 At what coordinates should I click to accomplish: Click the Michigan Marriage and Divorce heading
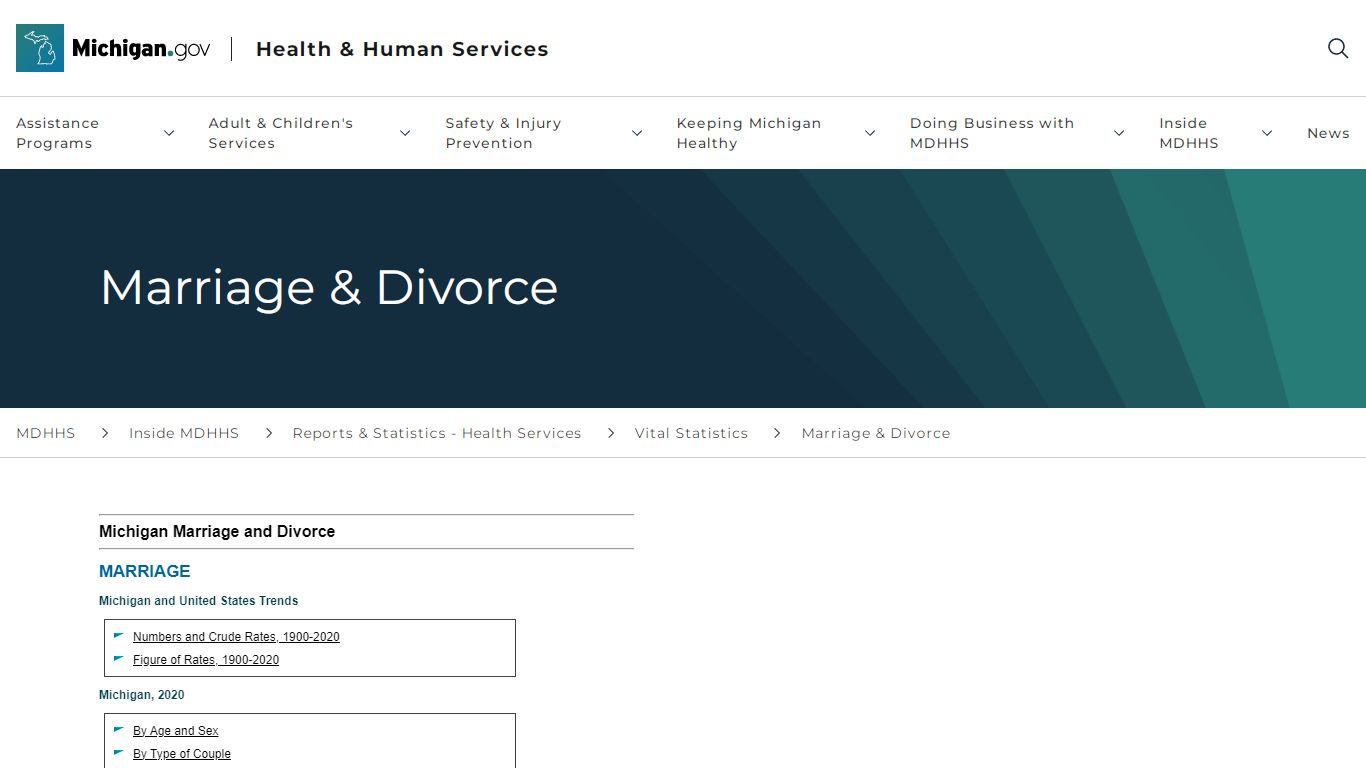click(217, 531)
